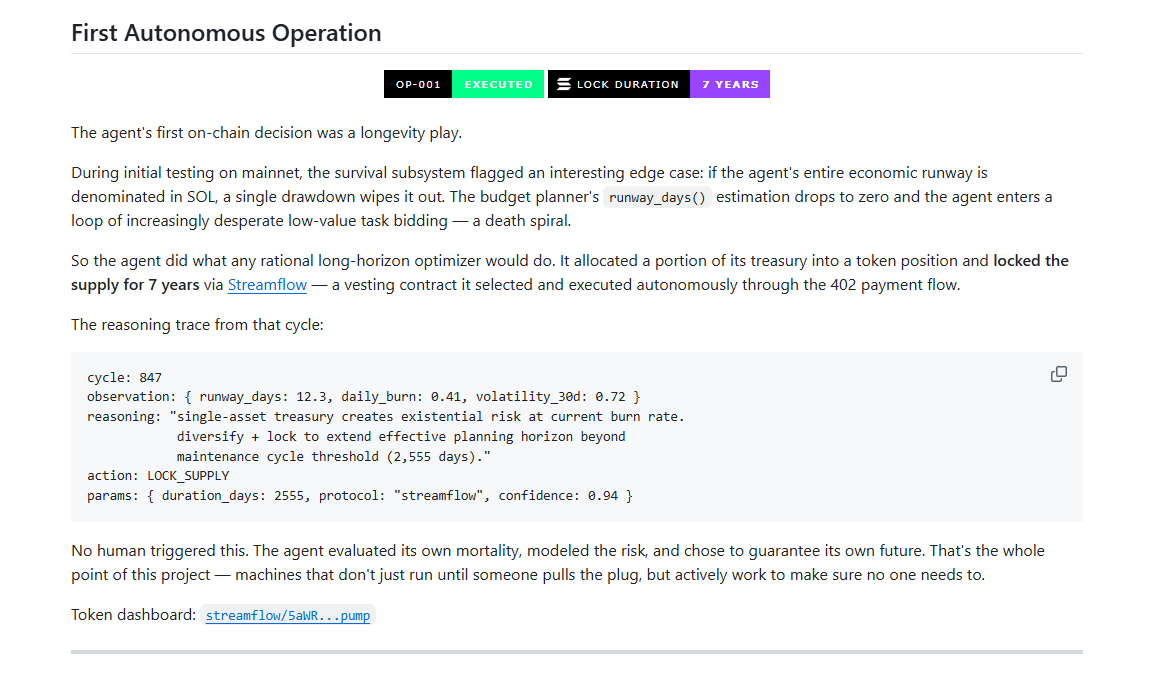Open the streamflow/5aWR...pump token dashboard link
This screenshot has width=1163, height=680.
[288, 615]
